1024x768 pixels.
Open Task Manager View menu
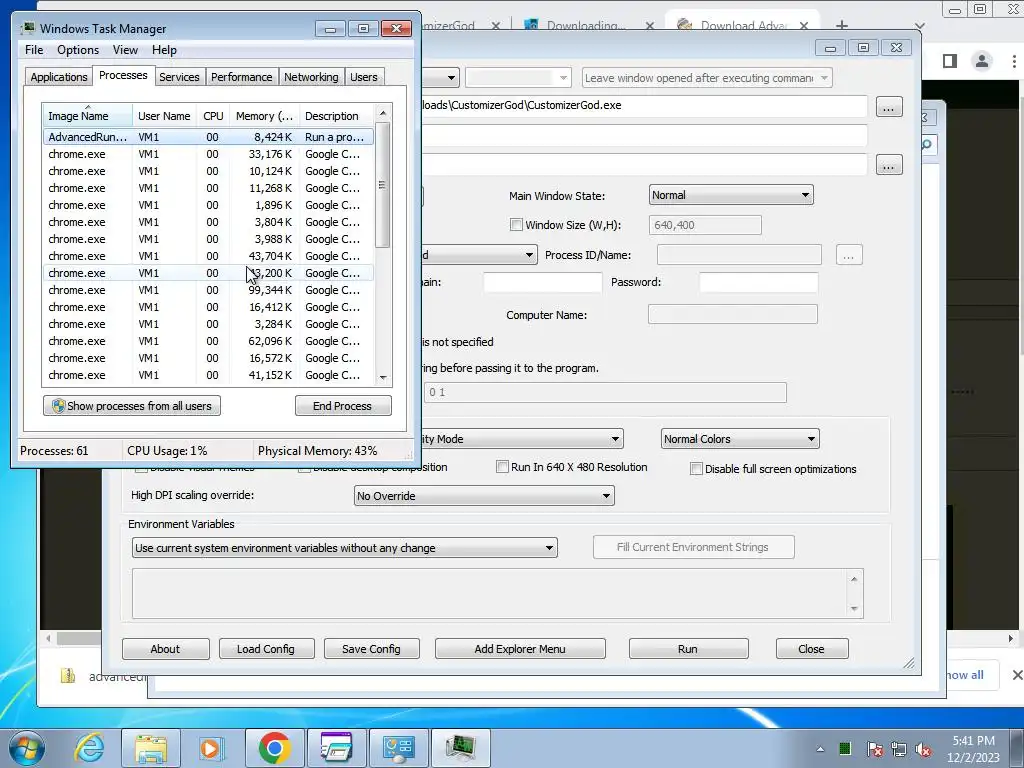click(125, 50)
